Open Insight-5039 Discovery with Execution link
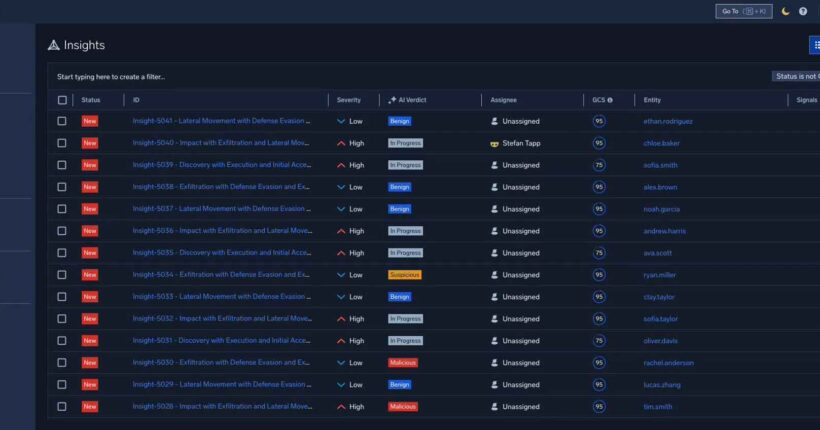This screenshot has width=820, height=430. pyautogui.click(x=222, y=165)
